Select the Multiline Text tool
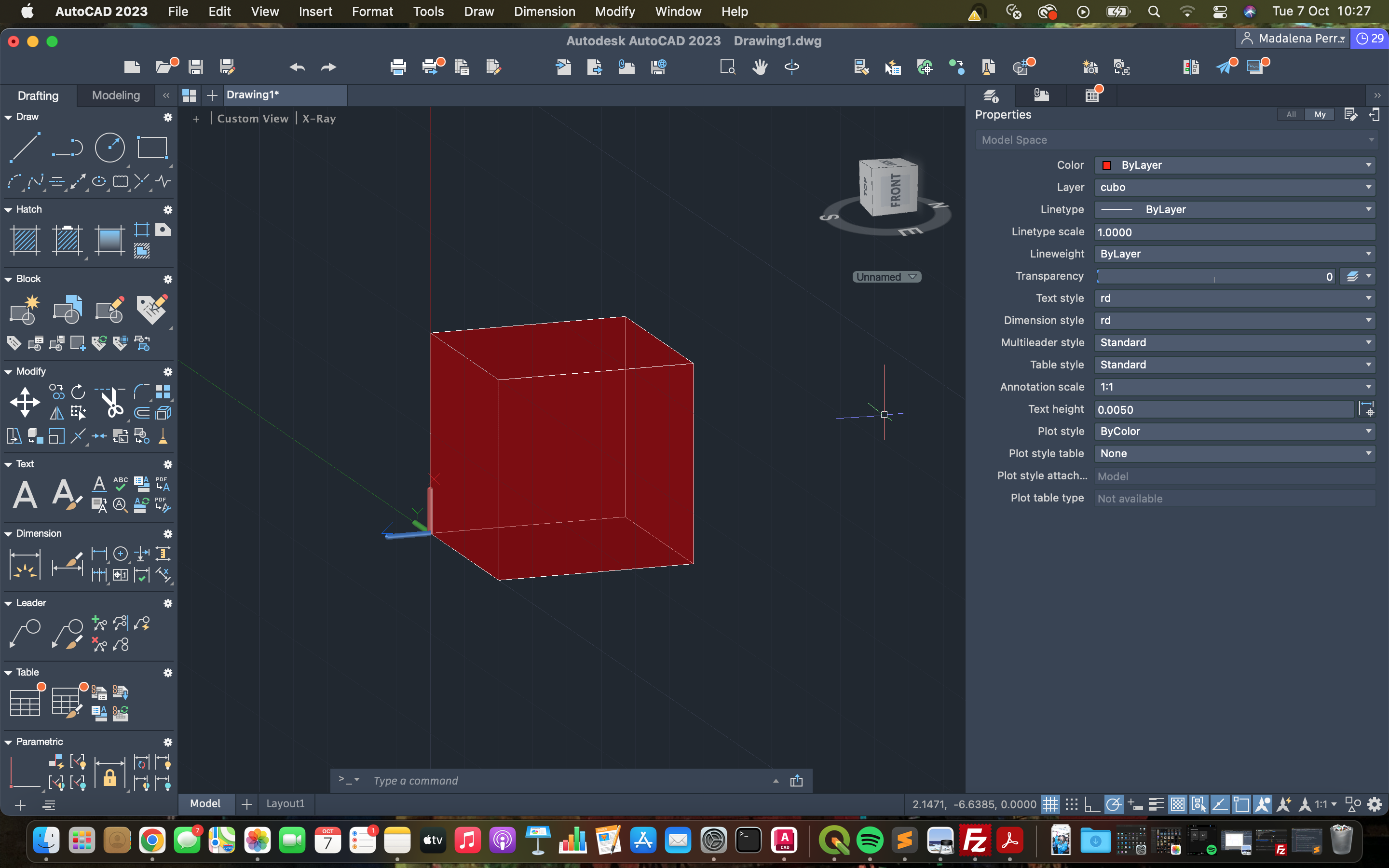This screenshot has width=1389, height=868. click(x=25, y=494)
